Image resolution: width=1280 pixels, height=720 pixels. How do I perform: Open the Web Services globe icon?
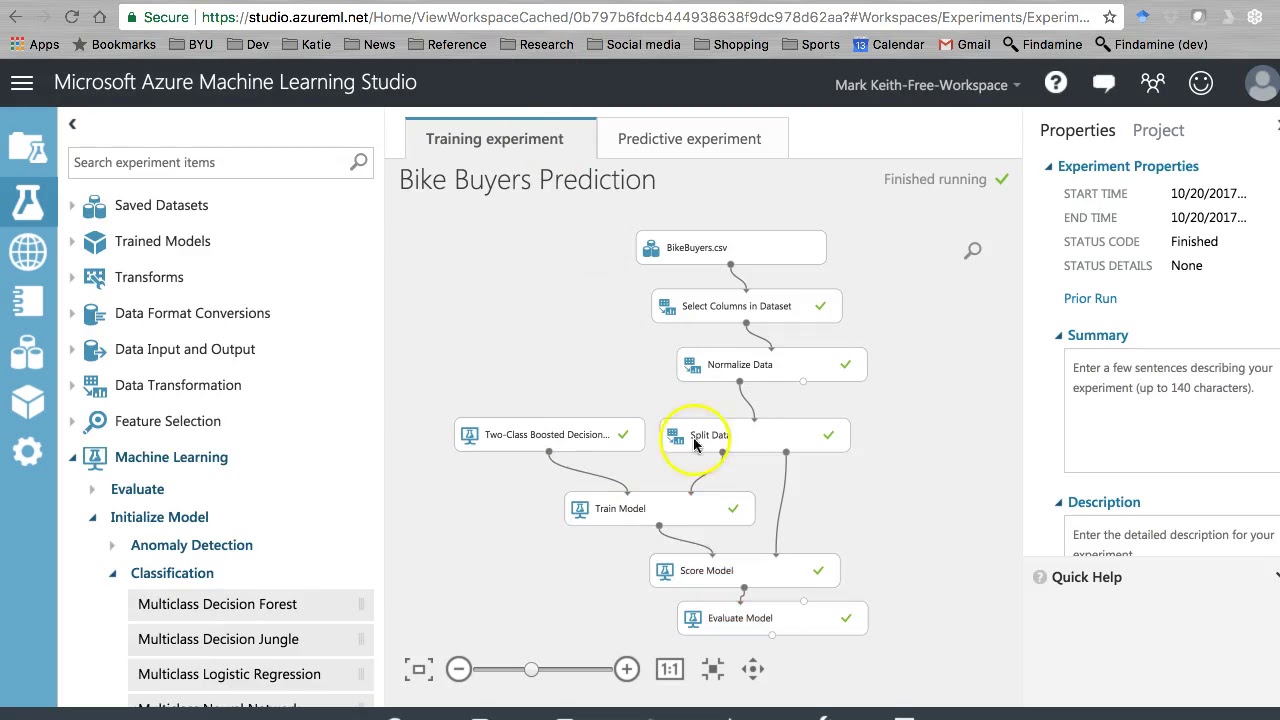tap(28, 252)
